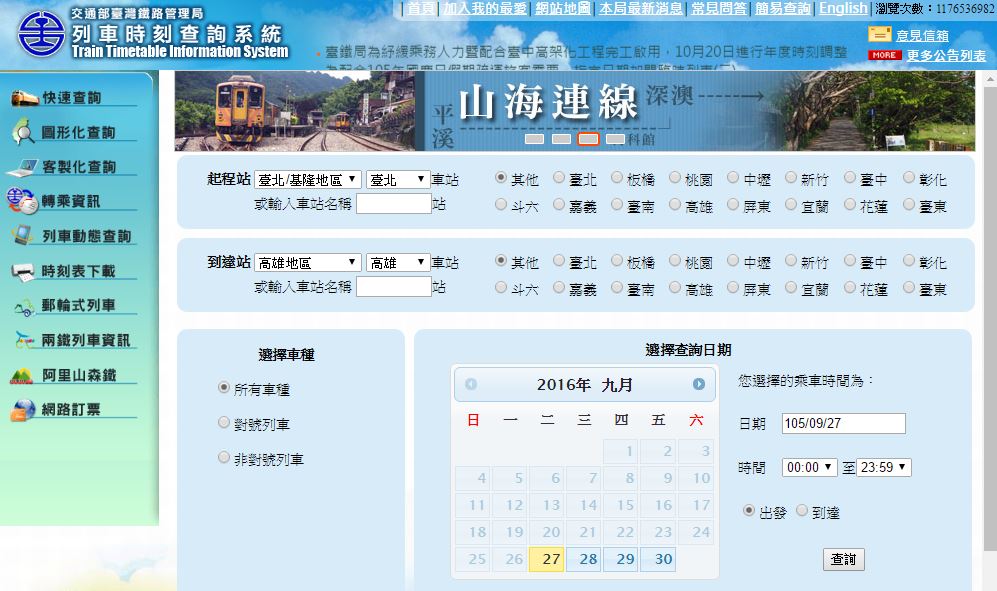Open 加入我的最愛 in top navigation

[485, 9]
